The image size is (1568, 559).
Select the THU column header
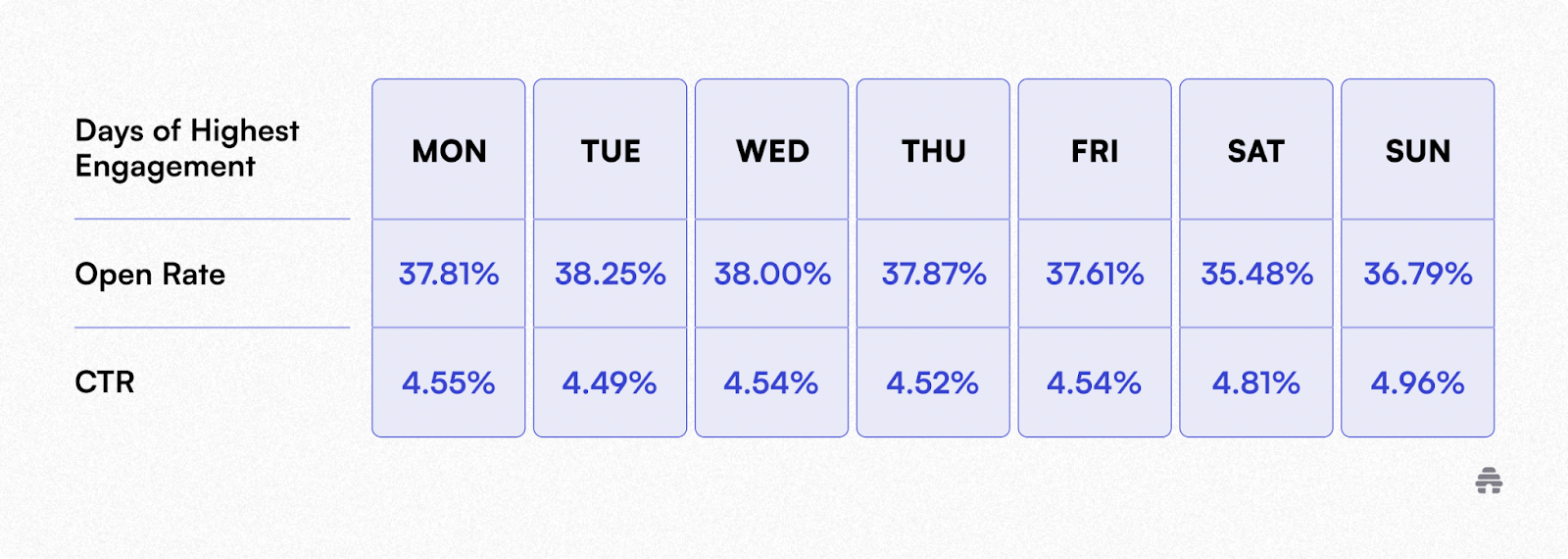coord(933,150)
